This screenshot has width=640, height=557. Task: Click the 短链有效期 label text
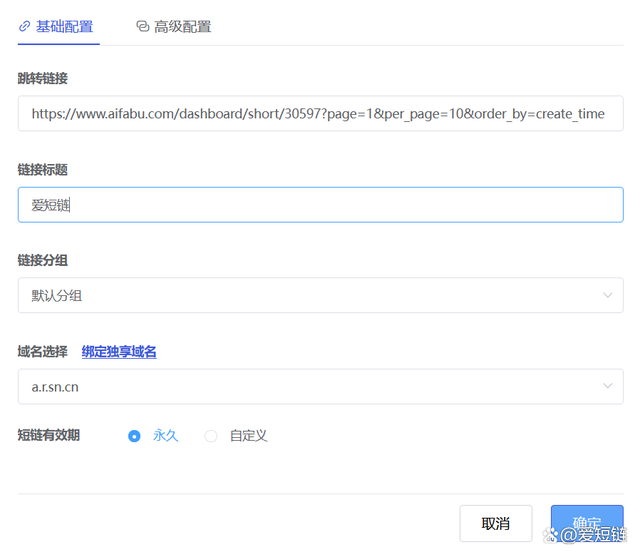[x=49, y=435]
